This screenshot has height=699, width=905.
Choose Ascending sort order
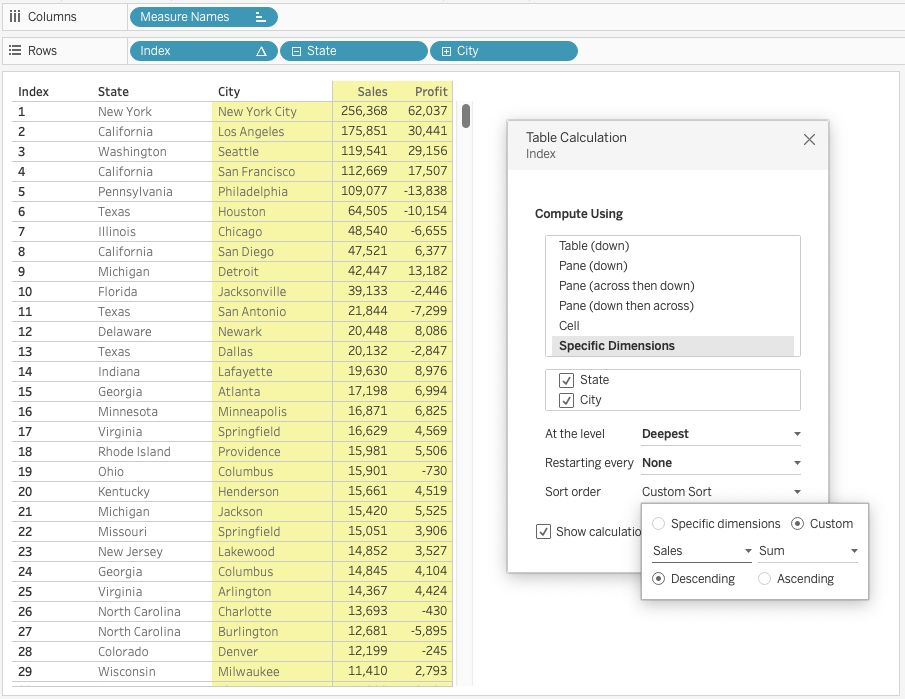(x=764, y=579)
